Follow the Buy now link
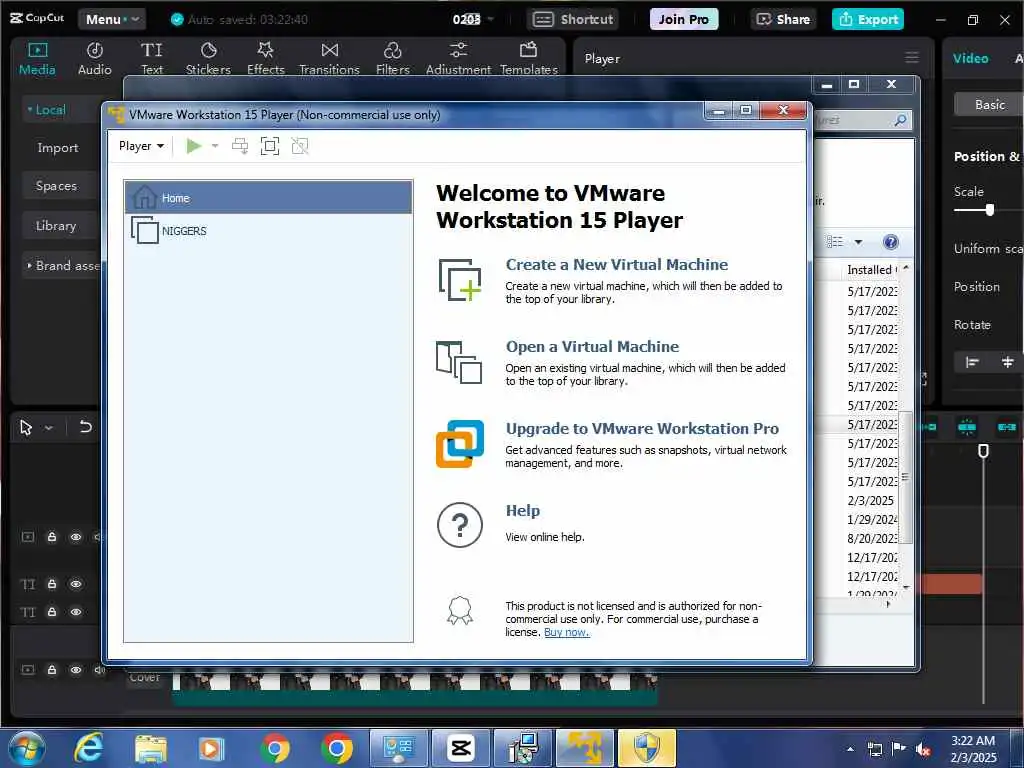This screenshot has height=768, width=1024. pos(567,632)
